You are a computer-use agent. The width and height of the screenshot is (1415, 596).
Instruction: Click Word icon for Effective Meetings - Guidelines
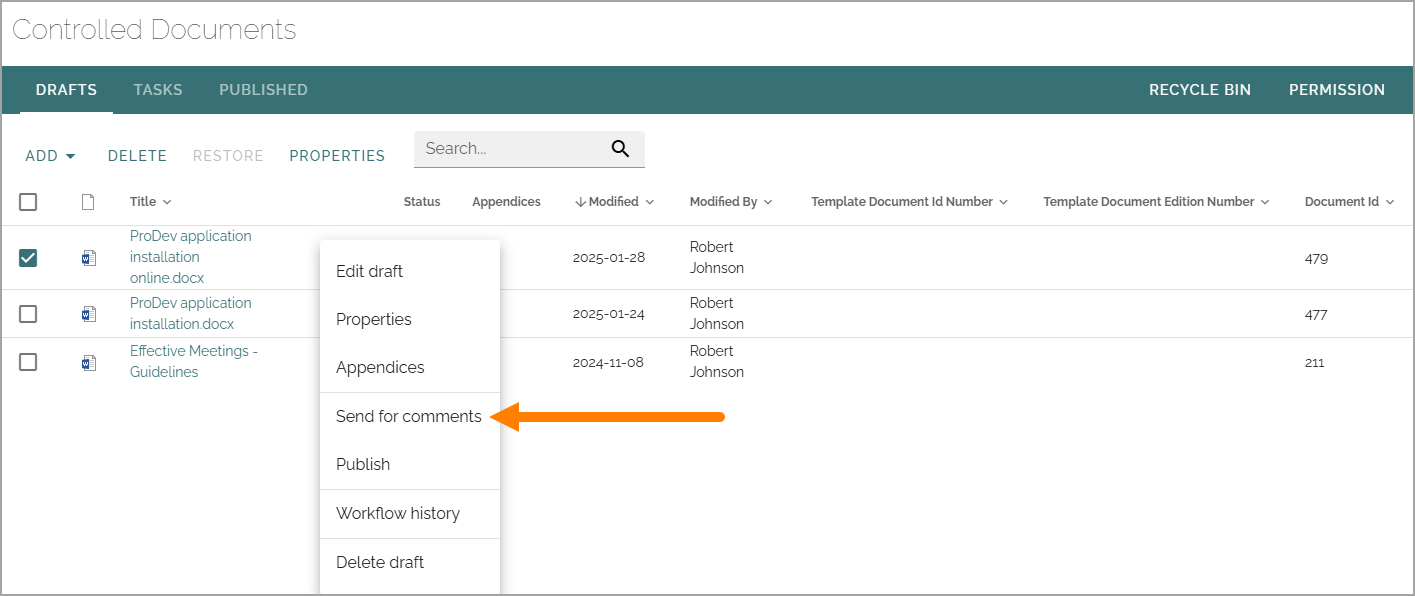(x=88, y=362)
